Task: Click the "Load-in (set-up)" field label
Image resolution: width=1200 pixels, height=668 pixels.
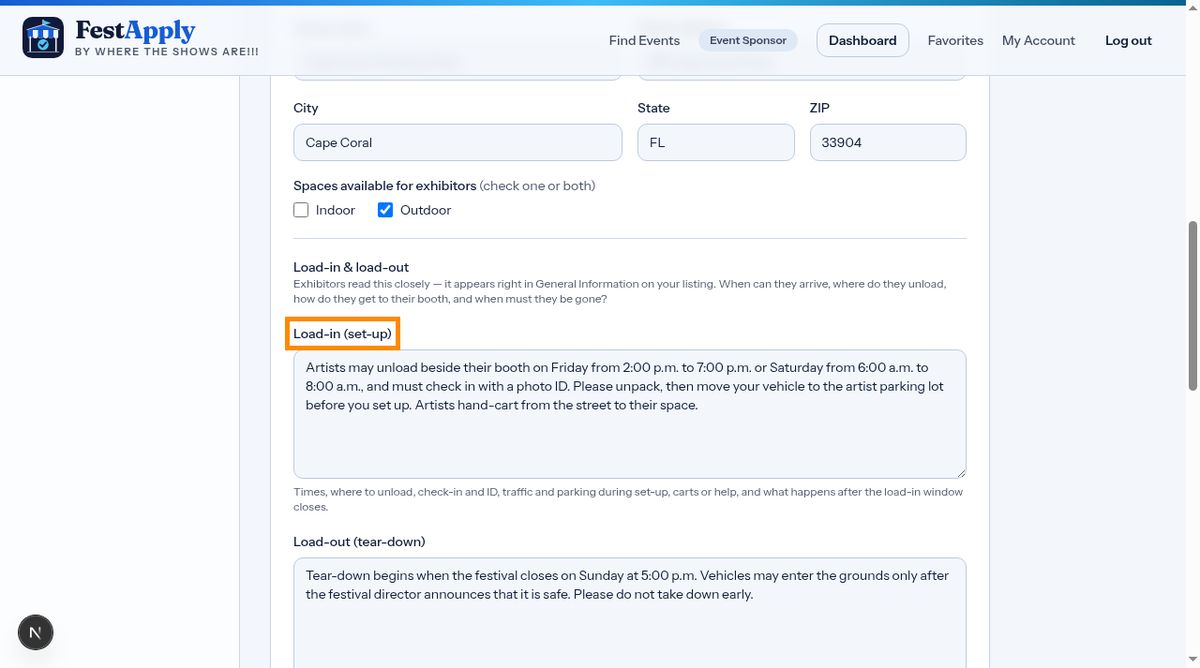Action: (342, 334)
